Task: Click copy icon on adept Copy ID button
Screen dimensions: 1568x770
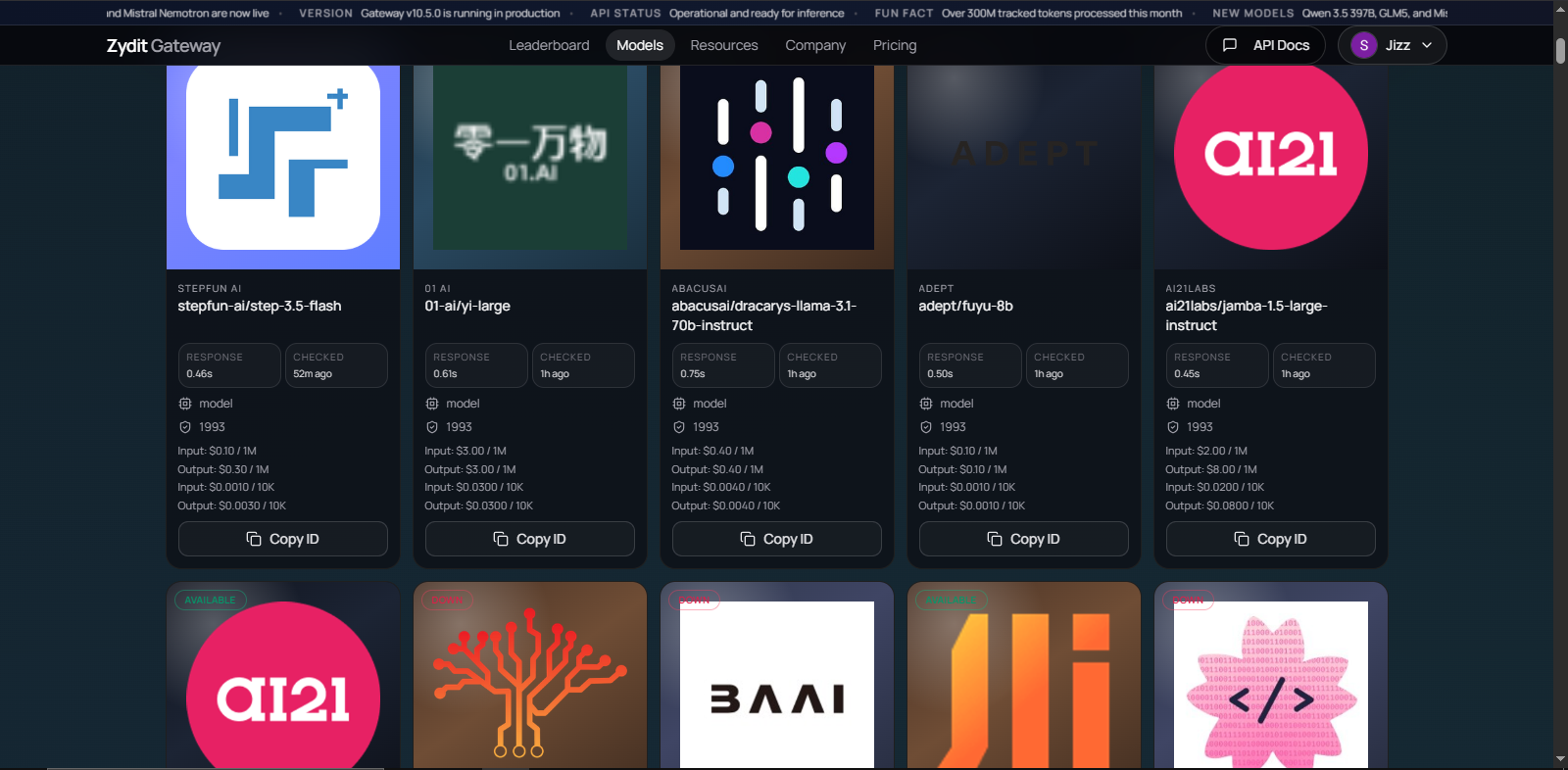Action: 995,539
